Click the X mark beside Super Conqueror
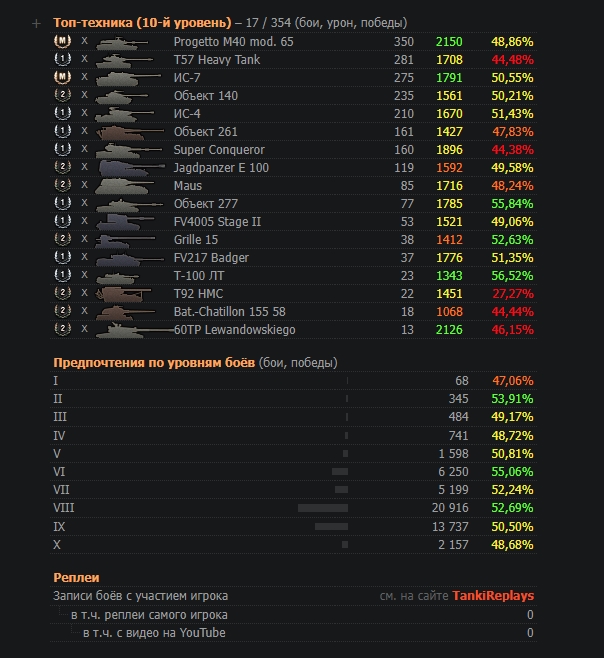The width and height of the screenshot is (604, 658). [x=84, y=150]
